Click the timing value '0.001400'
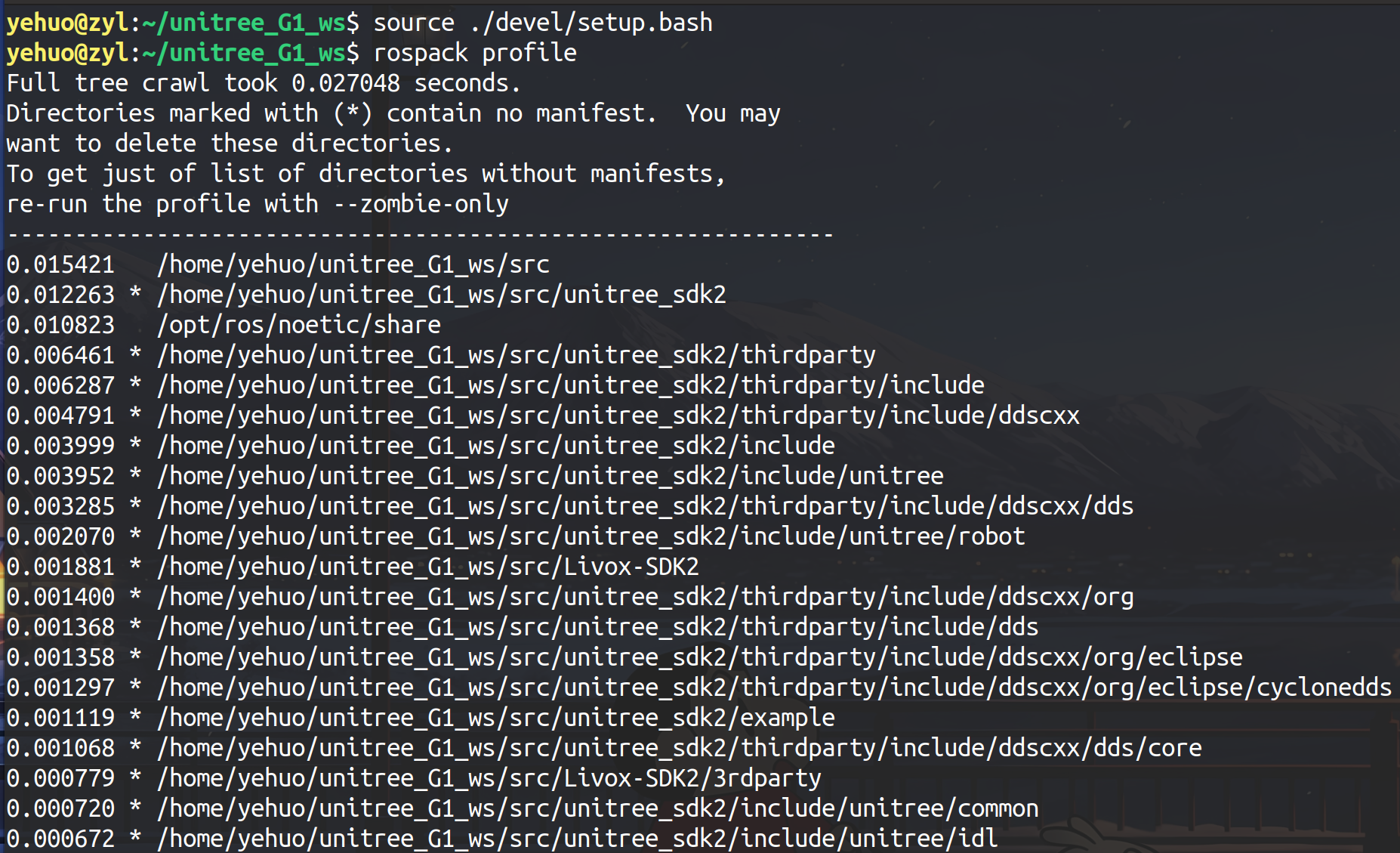 coord(60,597)
